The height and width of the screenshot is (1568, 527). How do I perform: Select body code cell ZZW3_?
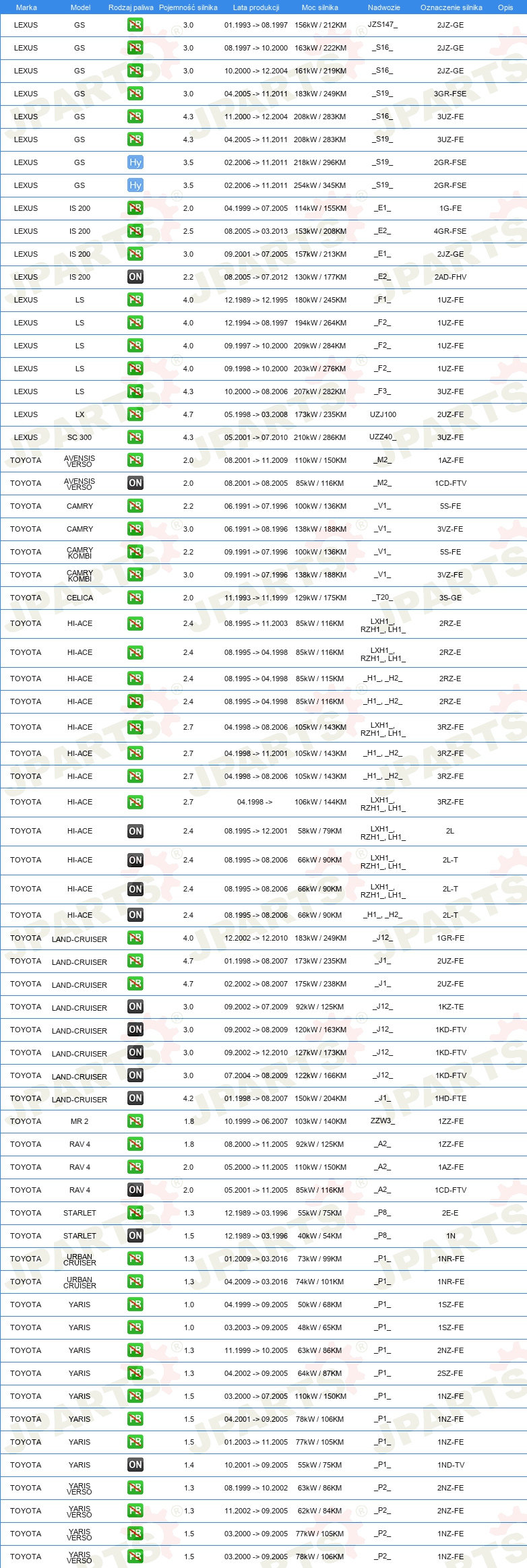coord(383,1121)
